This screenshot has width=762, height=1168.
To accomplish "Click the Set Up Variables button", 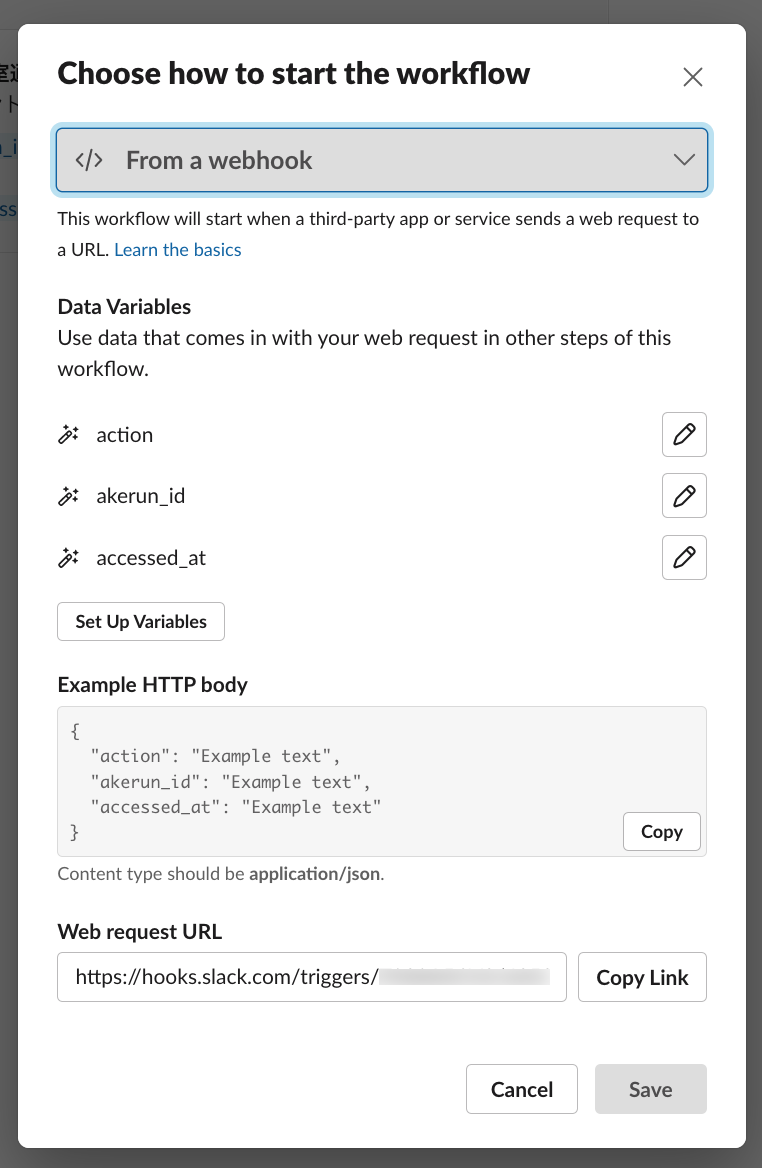I will tap(141, 621).
